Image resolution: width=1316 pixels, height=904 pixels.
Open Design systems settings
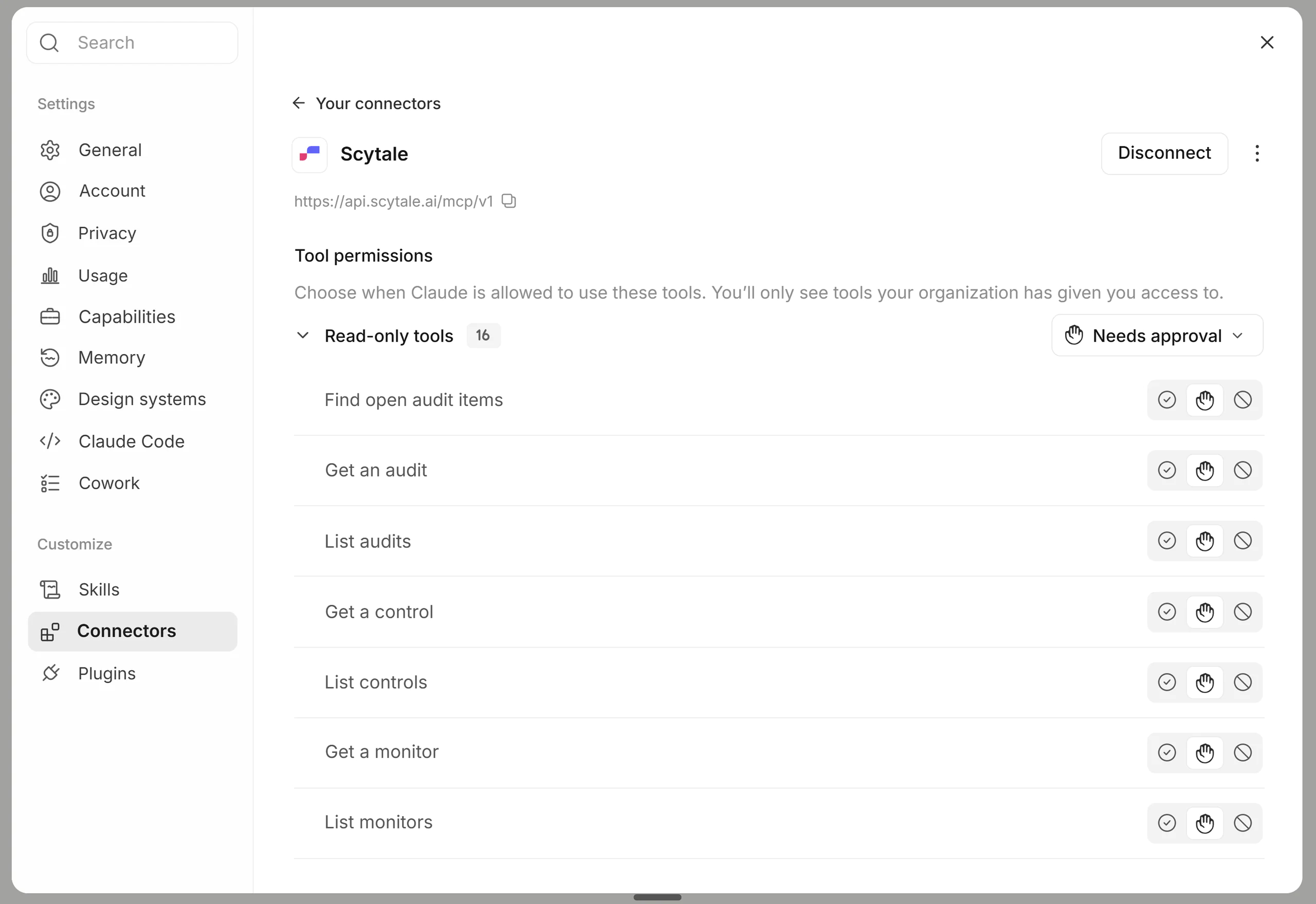pyautogui.click(x=133, y=399)
